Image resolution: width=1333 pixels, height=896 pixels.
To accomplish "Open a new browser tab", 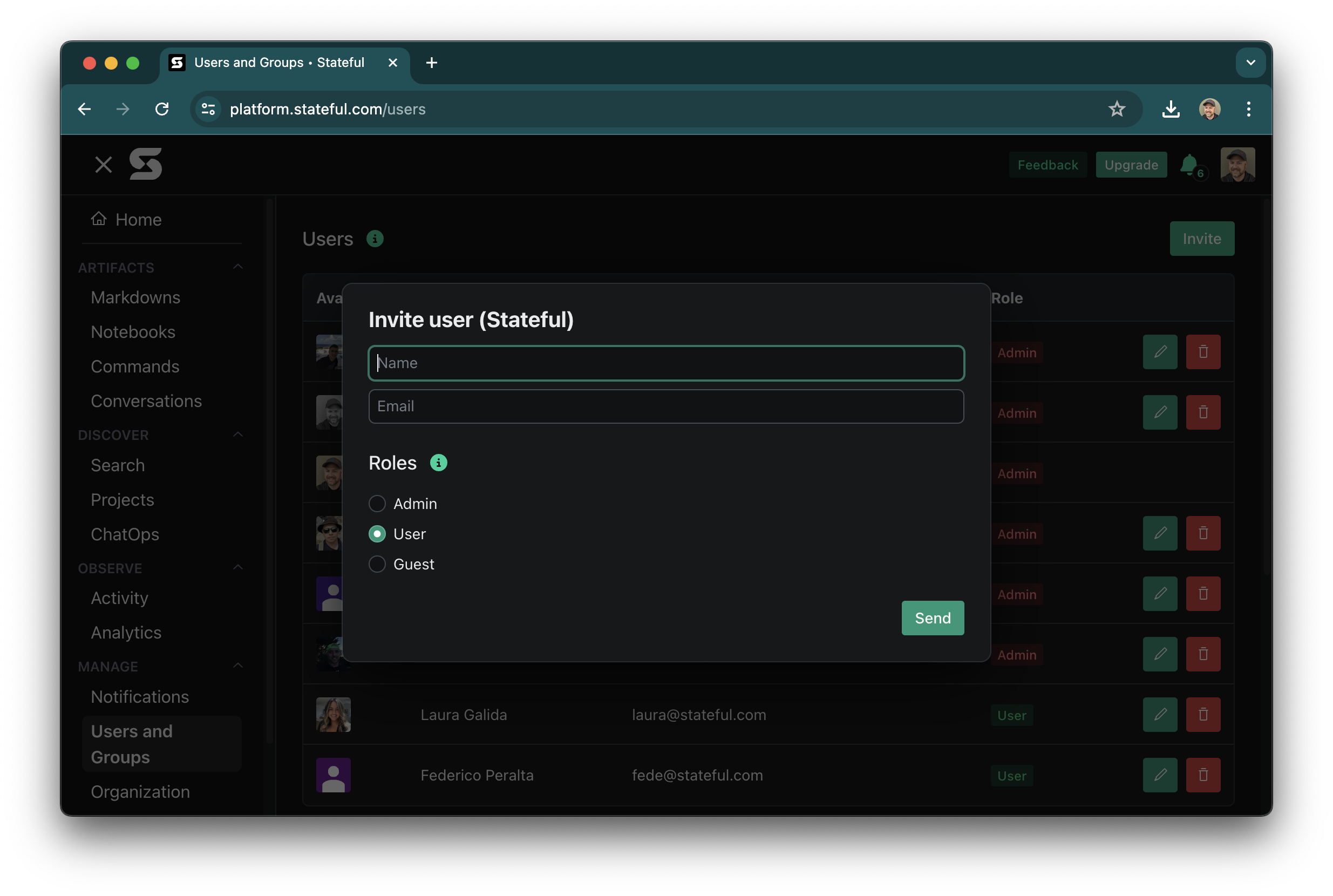I will coord(432,63).
